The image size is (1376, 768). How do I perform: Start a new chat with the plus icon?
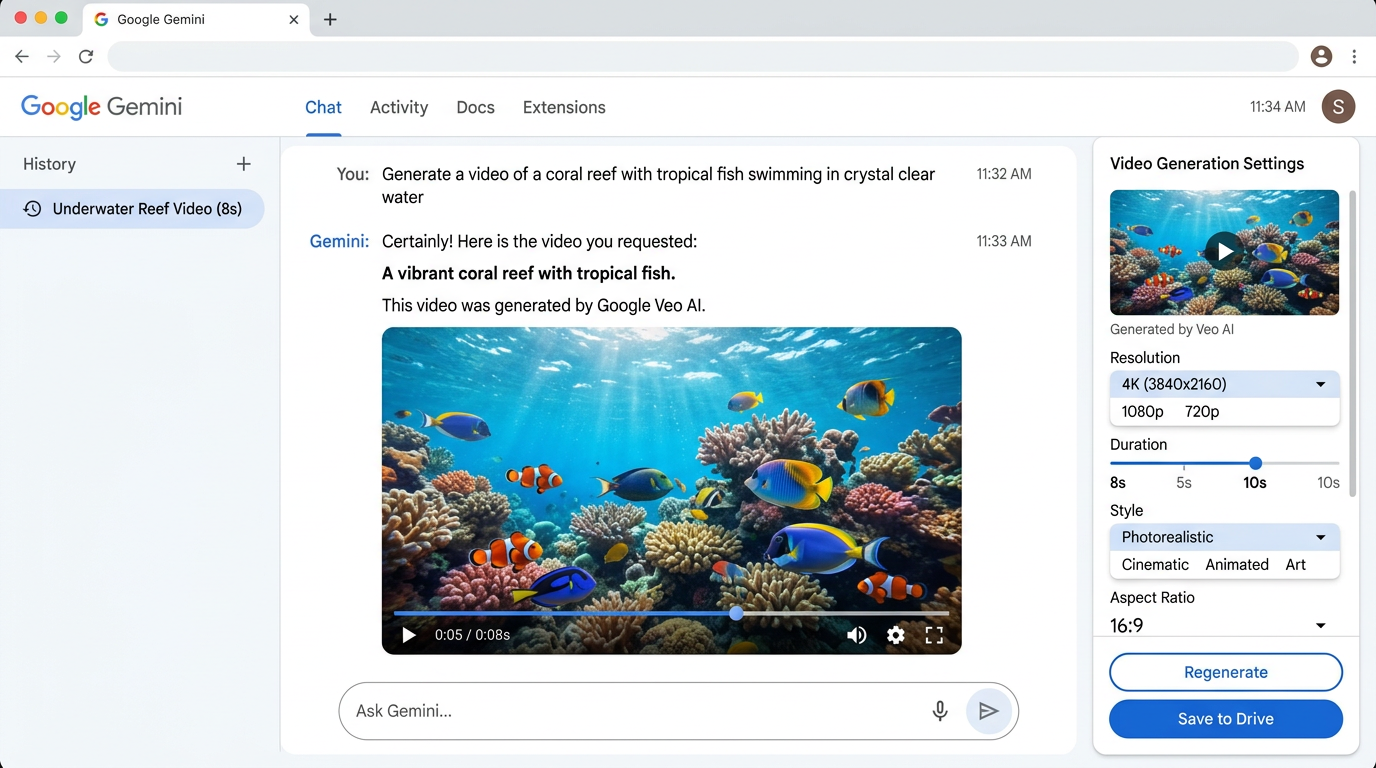tap(243, 163)
